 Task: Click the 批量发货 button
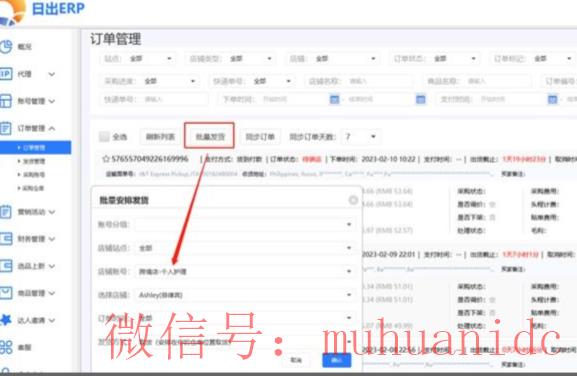(x=209, y=136)
